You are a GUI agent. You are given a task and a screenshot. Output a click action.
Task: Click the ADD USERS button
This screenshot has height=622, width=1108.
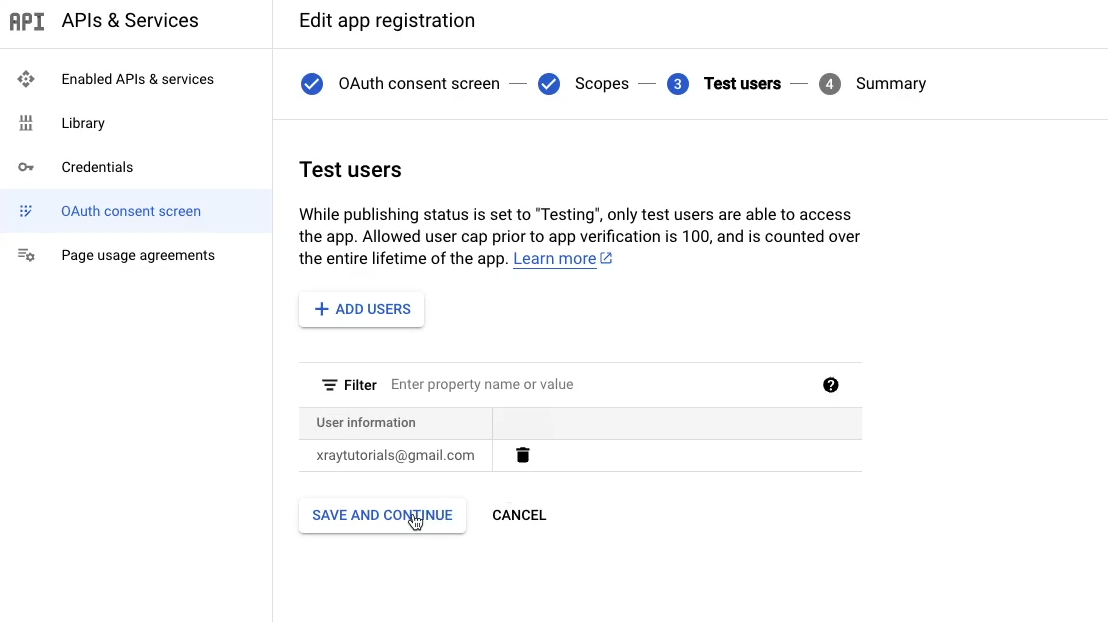pyautogui.click(x=361, y=310)
